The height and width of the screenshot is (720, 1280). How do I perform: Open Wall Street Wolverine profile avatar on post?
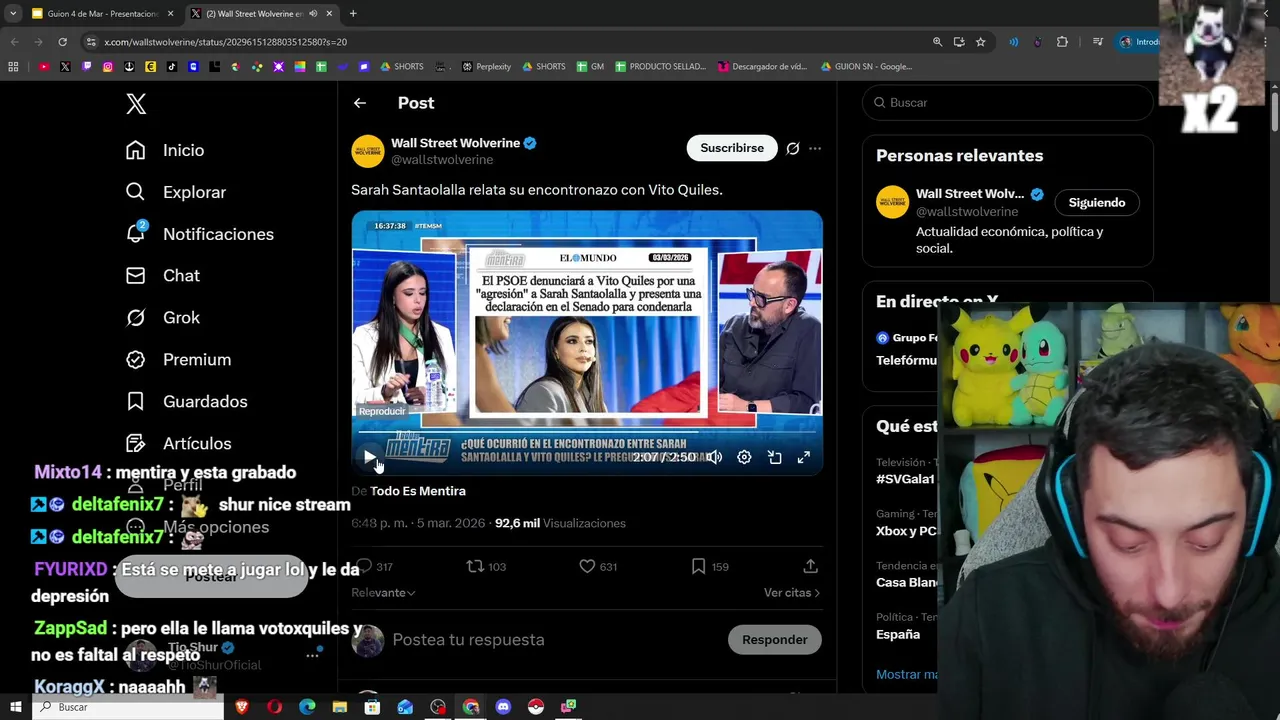368,151
